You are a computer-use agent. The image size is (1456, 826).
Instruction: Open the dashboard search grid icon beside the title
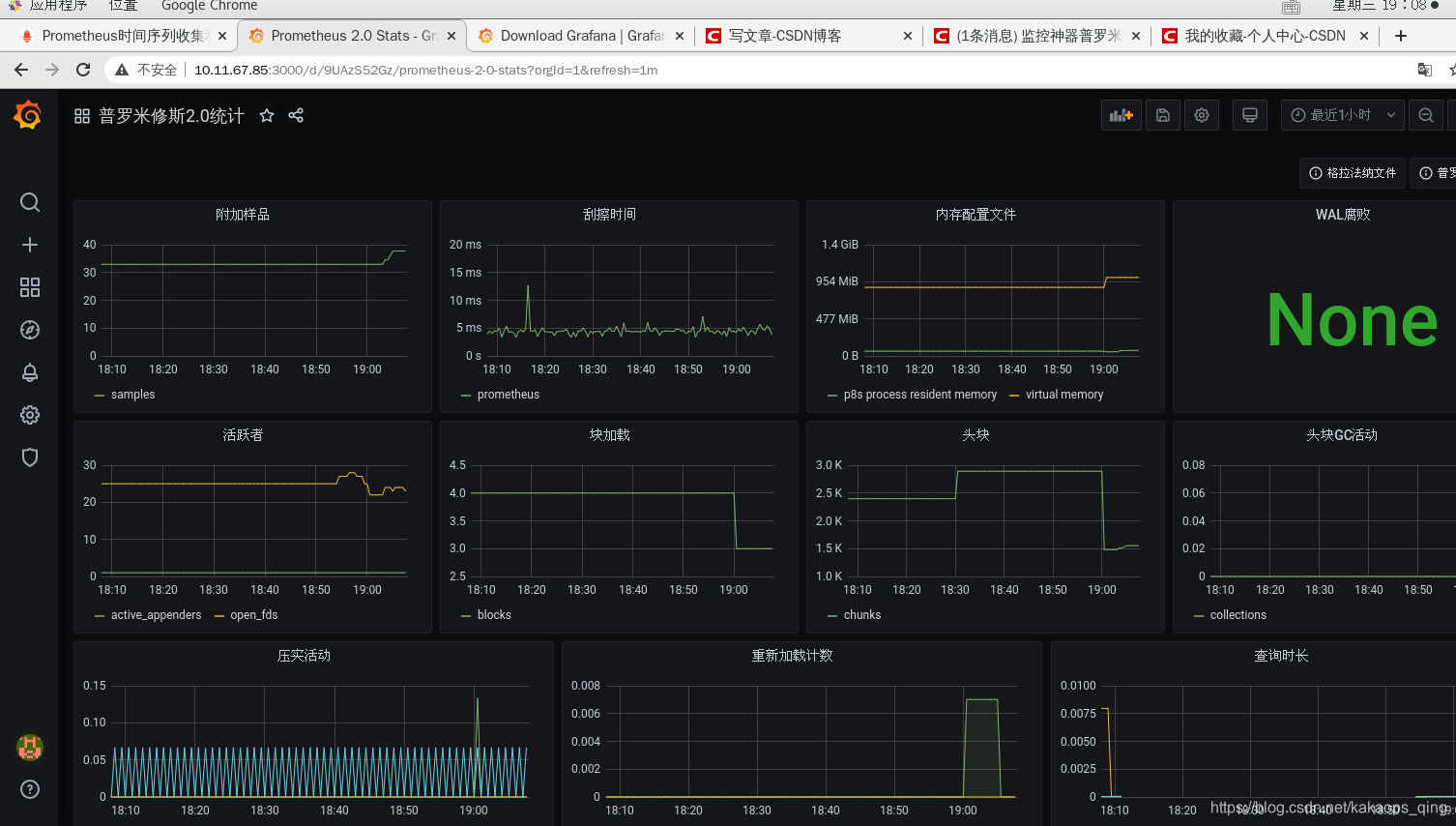[x=82, y=116]
